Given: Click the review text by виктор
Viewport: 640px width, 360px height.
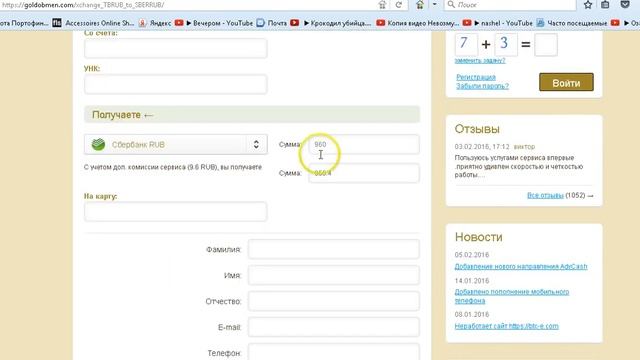Looking at the screenshot, I should point(519,166).
